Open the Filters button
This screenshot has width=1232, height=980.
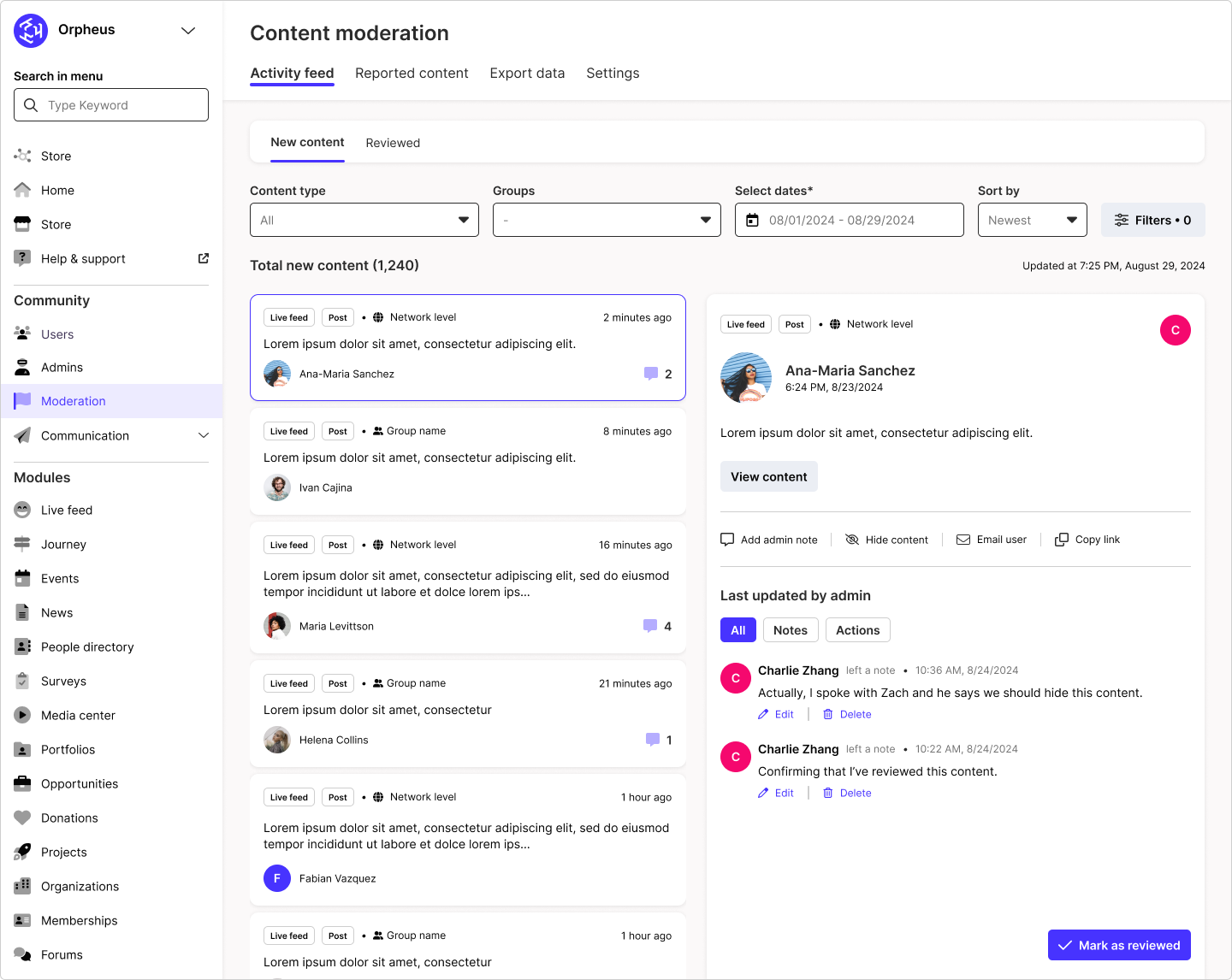(x=1152, y=220)
